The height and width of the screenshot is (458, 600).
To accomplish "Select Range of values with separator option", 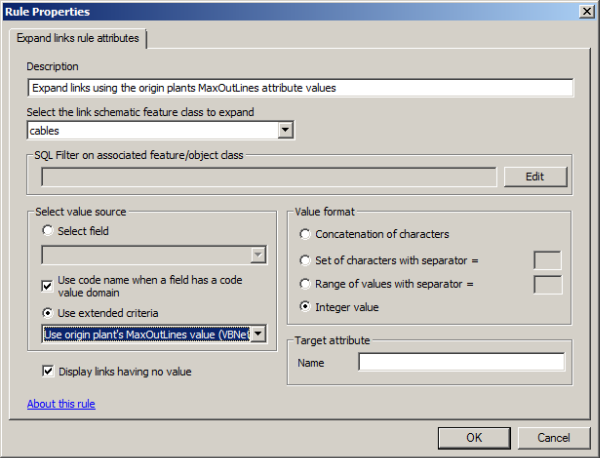I will (305, 284).
